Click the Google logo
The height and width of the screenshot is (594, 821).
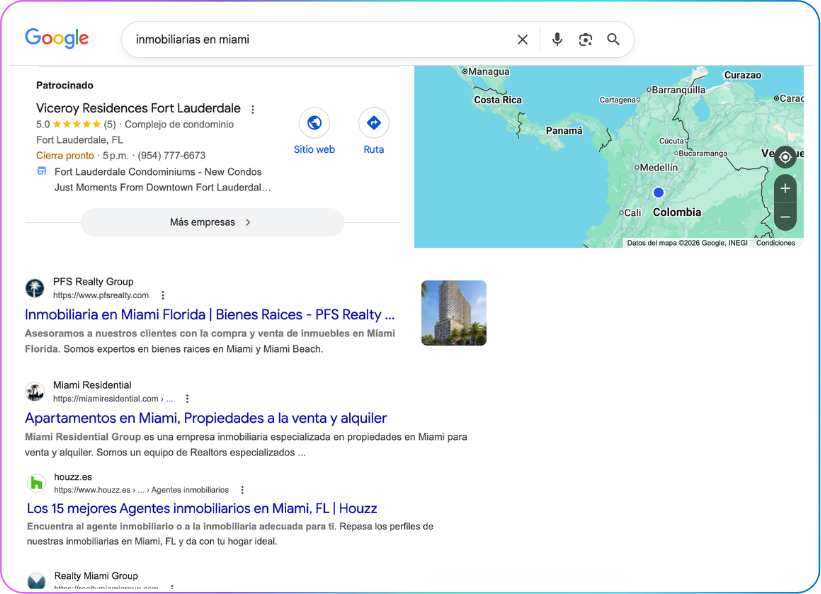[57, 38]
